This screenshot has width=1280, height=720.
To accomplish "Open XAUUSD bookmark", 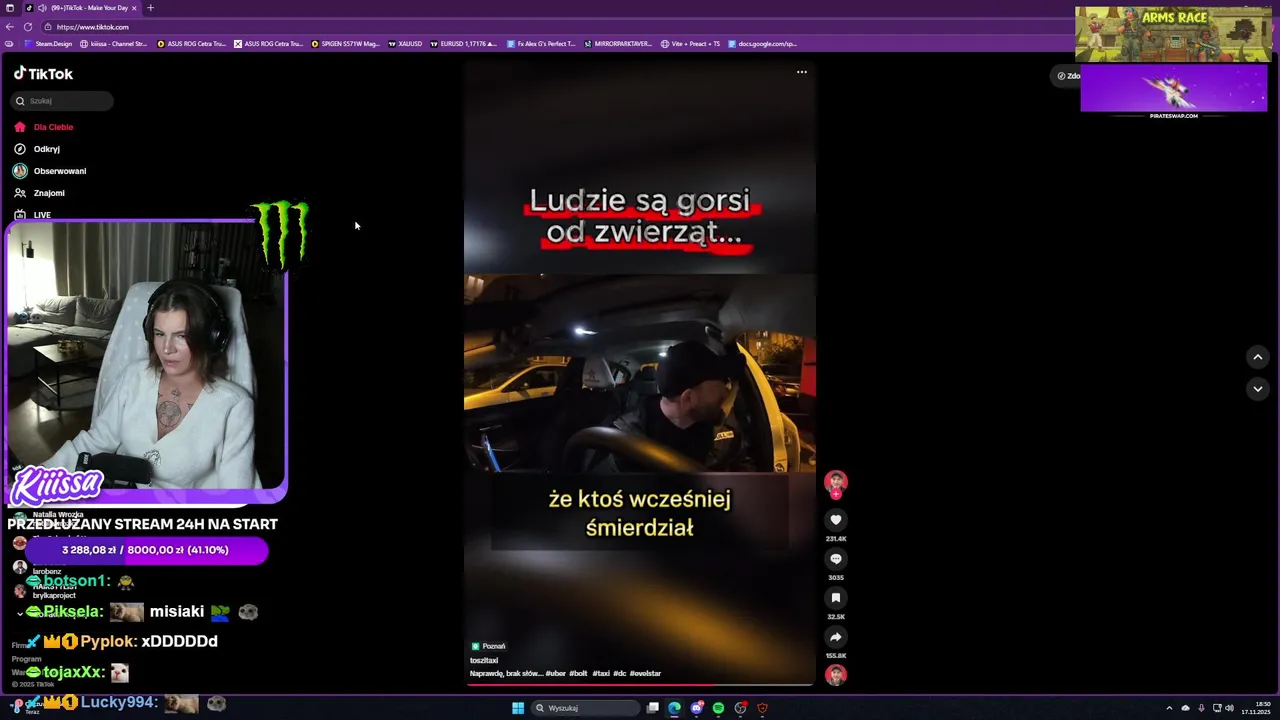I will click(x=405, y=44).
